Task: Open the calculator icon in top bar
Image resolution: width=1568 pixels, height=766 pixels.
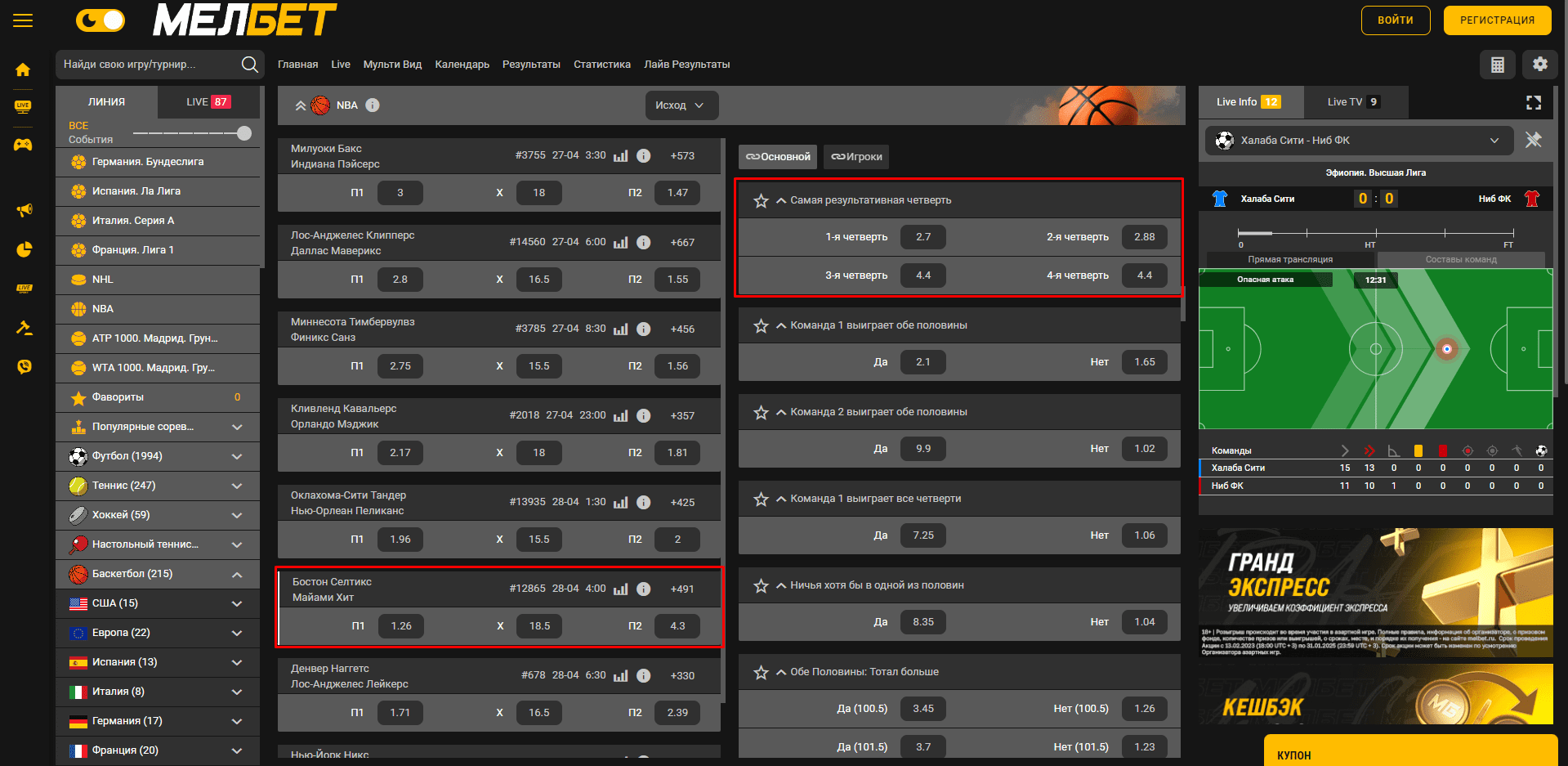Action: [1498, 65]
